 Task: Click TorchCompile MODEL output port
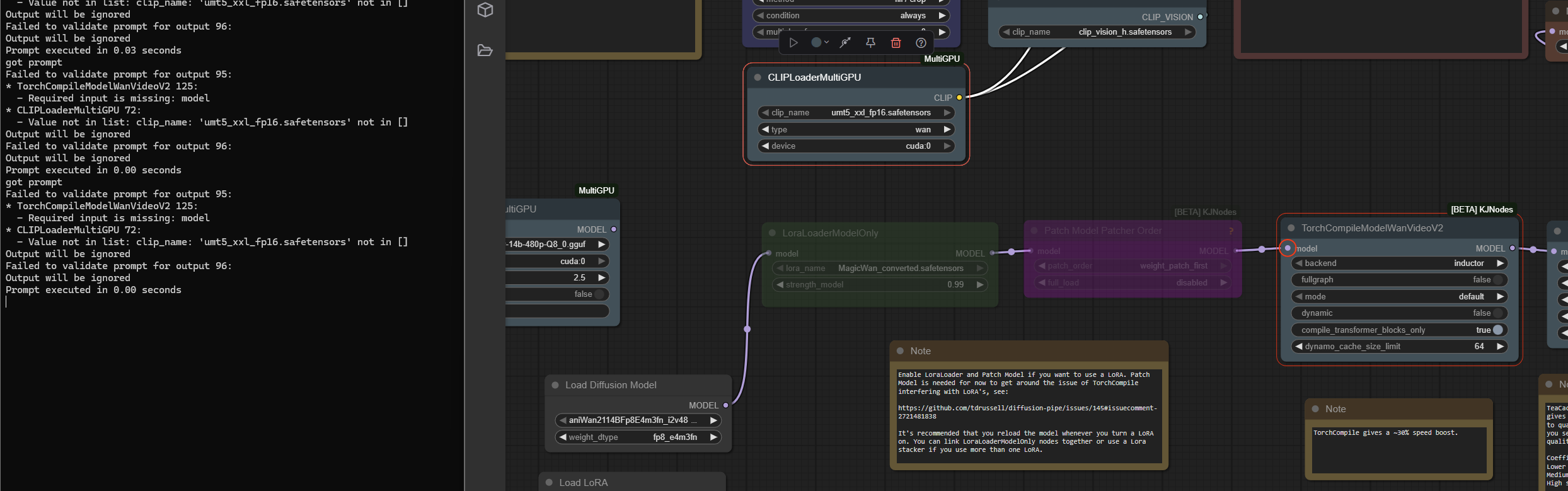1512,248
